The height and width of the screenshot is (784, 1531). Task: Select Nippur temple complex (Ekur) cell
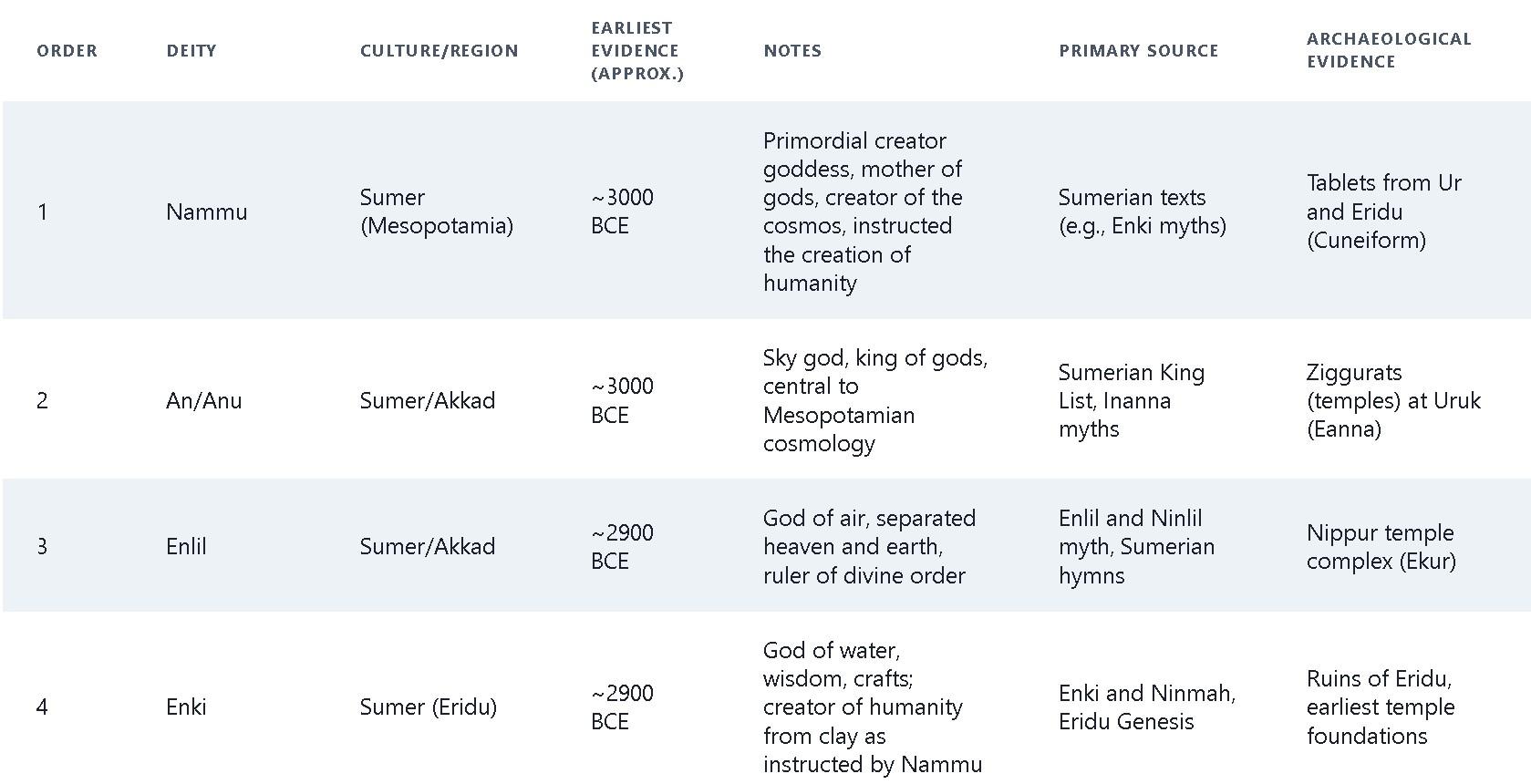point(1381,546)
